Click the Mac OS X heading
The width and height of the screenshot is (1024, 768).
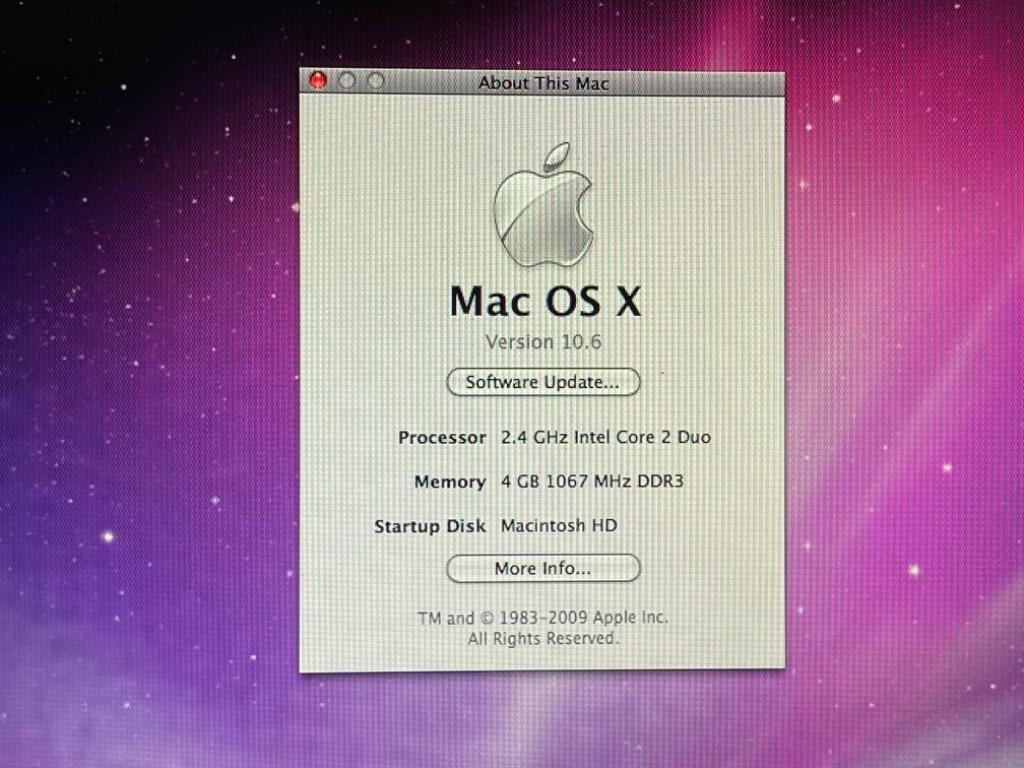point(545,301)
